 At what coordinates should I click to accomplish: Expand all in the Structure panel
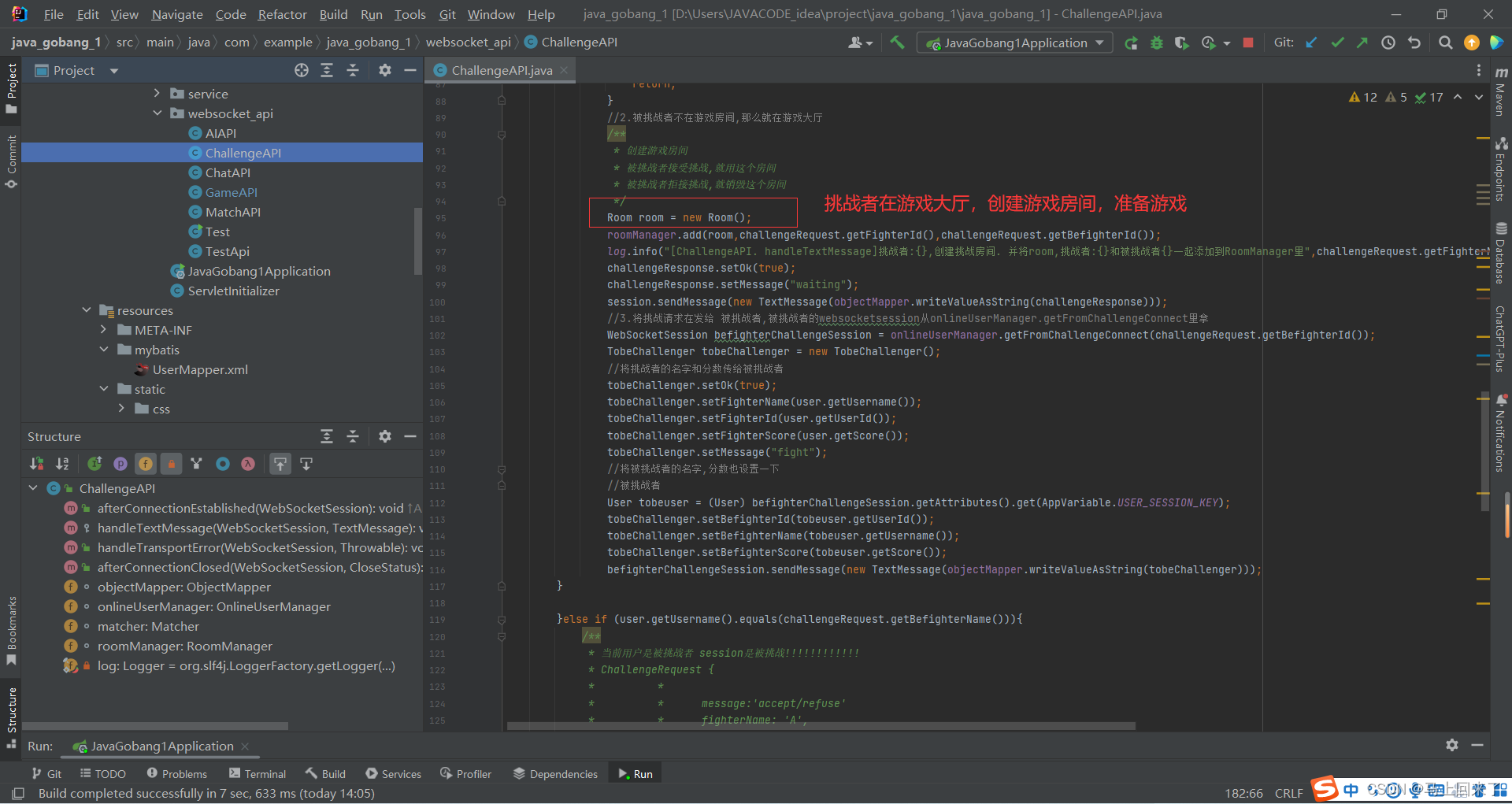pyautogui.click(x=327, y=436)
